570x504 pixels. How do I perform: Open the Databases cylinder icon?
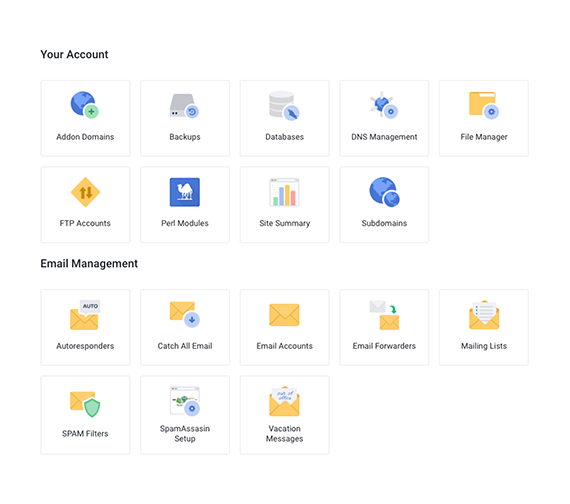(284, 105)
